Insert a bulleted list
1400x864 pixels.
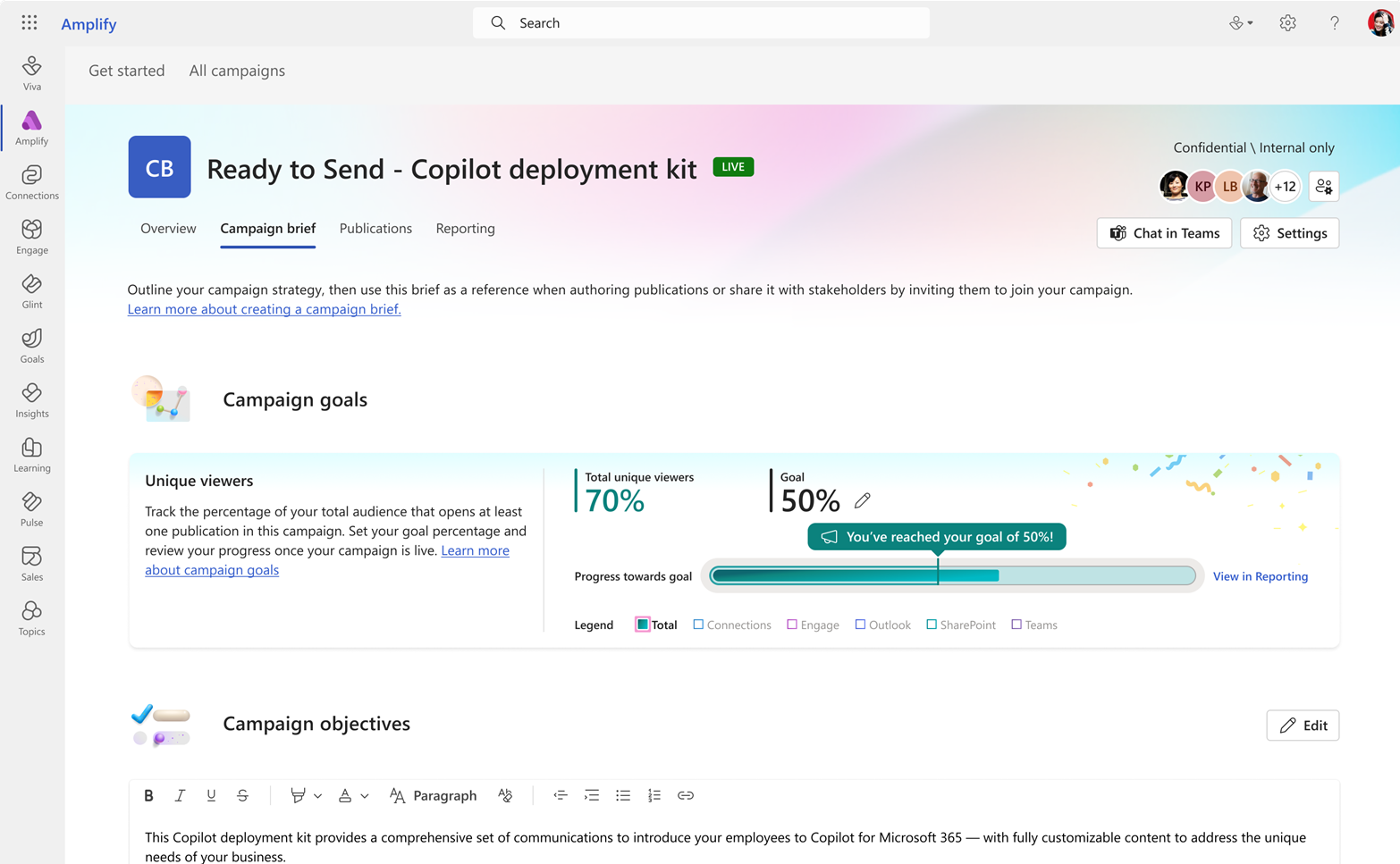click(623, 795)
